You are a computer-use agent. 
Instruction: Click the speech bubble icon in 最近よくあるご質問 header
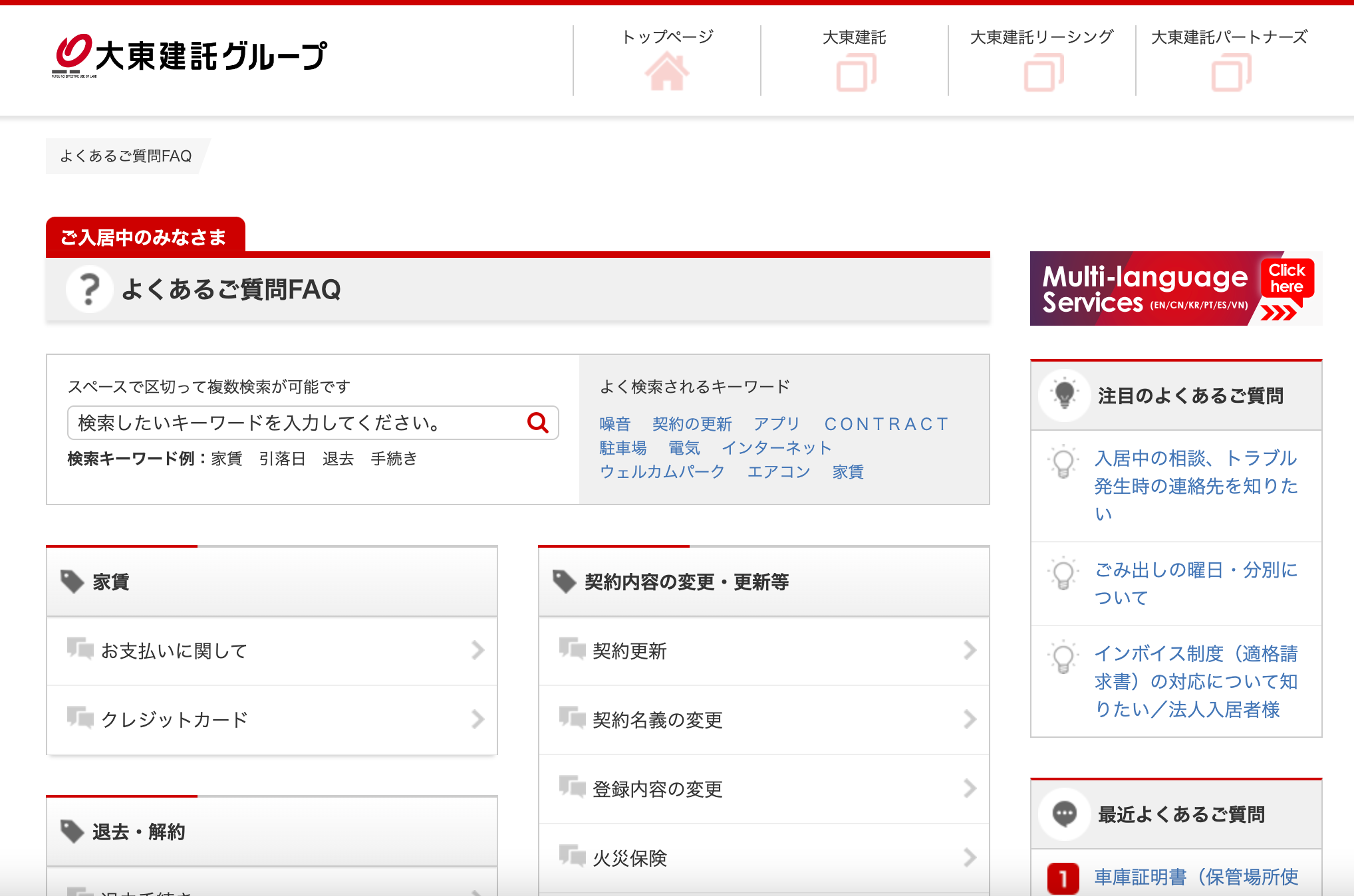point(1065,814)
